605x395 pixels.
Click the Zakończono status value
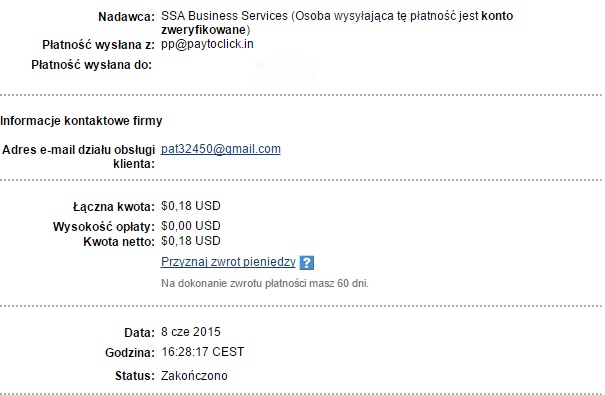point(194,376)
